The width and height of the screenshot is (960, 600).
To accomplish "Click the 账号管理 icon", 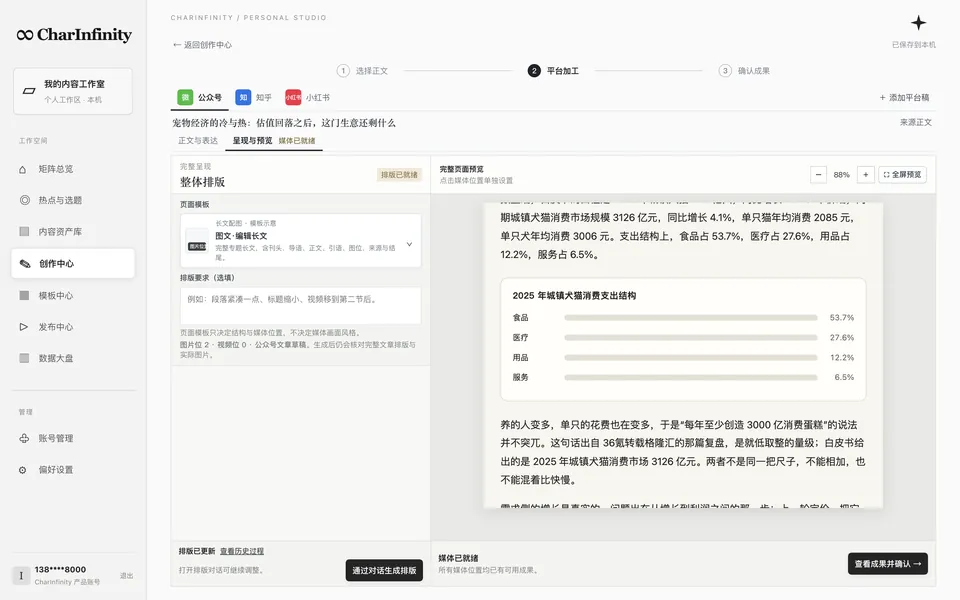I will pyautogui.click(x=24, y=438).
